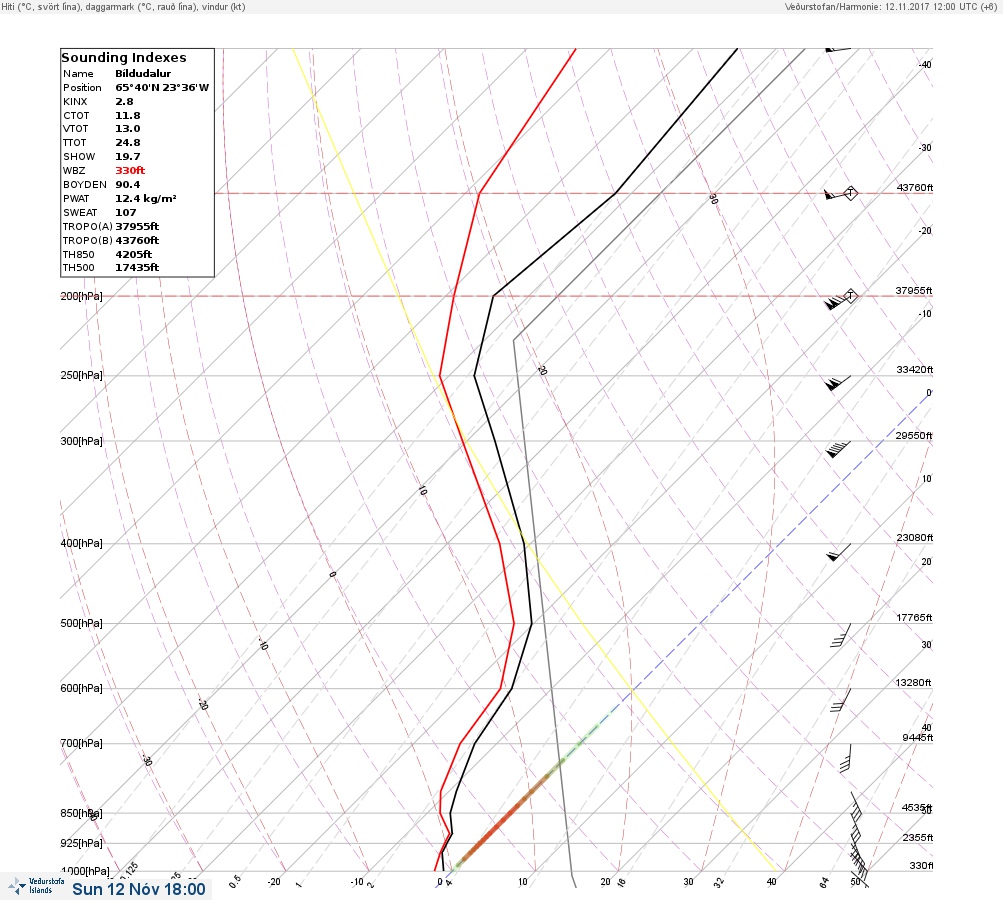The width and height of the screenshot is (1003, 900).
Task: Click the tropopause diamond marker at 43760ft
Action: [x=850, y=193]
